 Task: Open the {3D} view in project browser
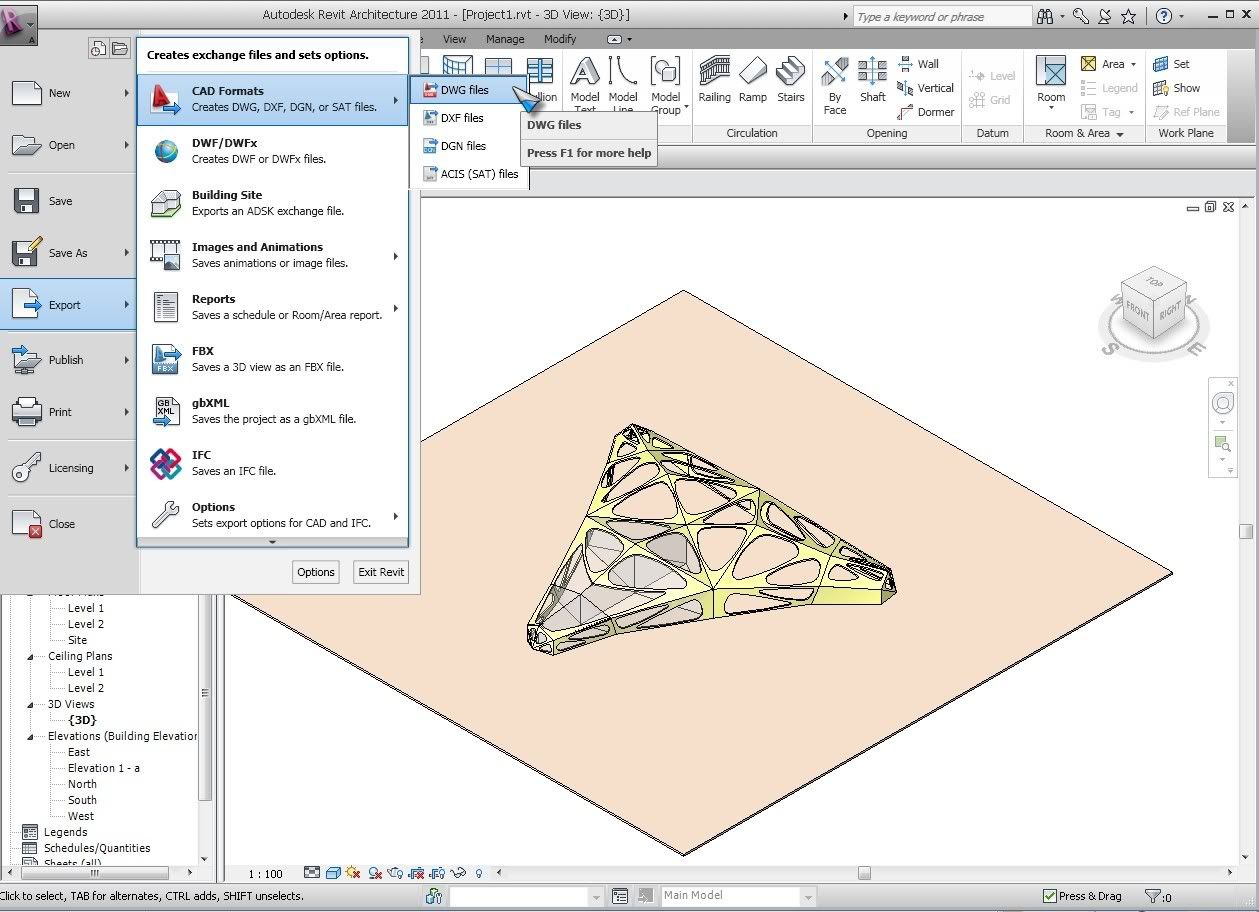click(82, 720)
